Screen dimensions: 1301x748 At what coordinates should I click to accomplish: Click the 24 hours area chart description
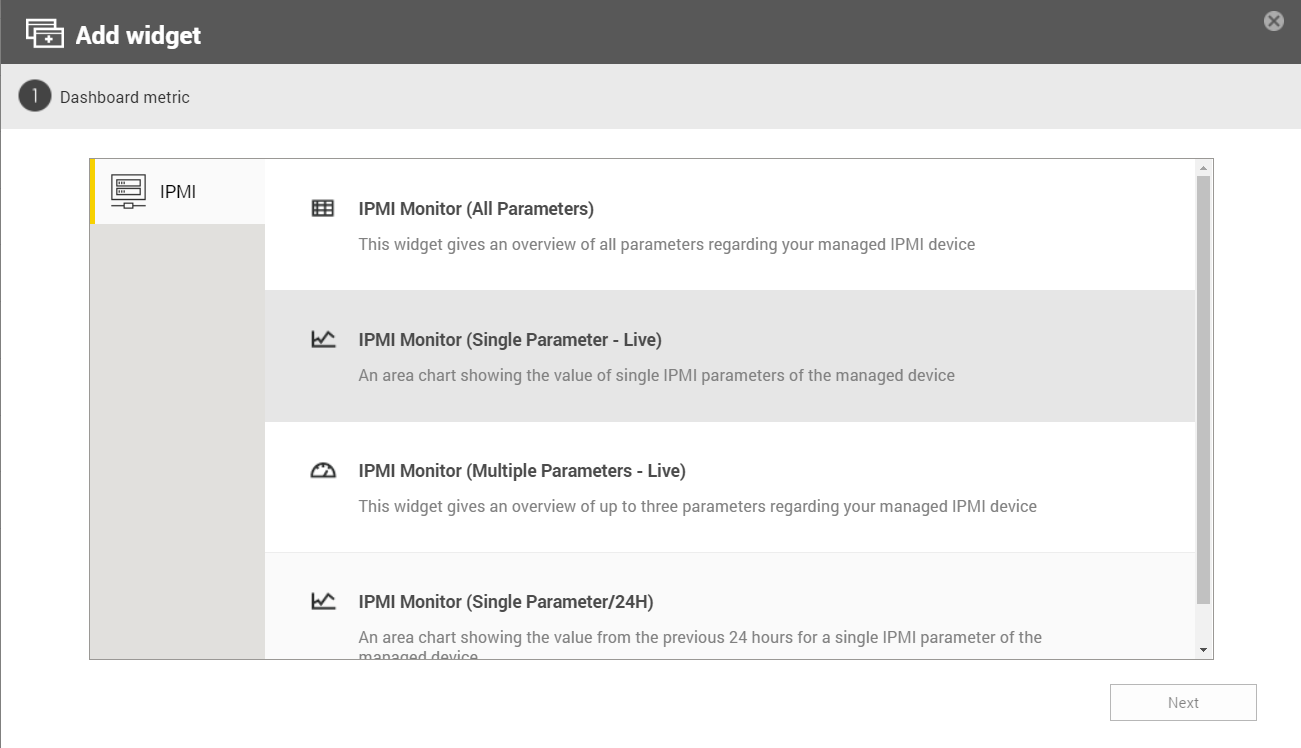700,638
